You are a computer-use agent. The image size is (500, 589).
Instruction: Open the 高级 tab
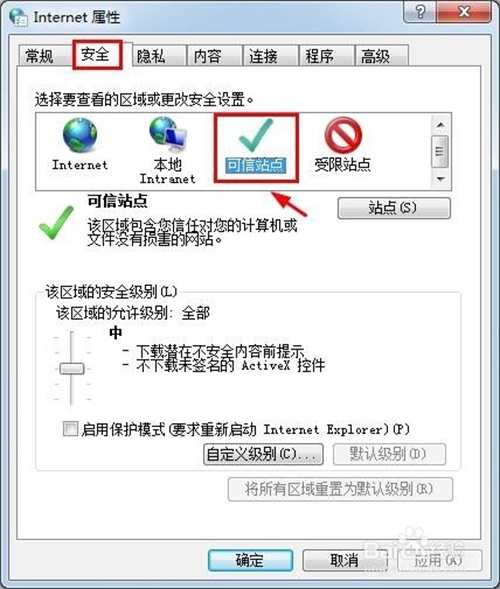tap(375, 56)
